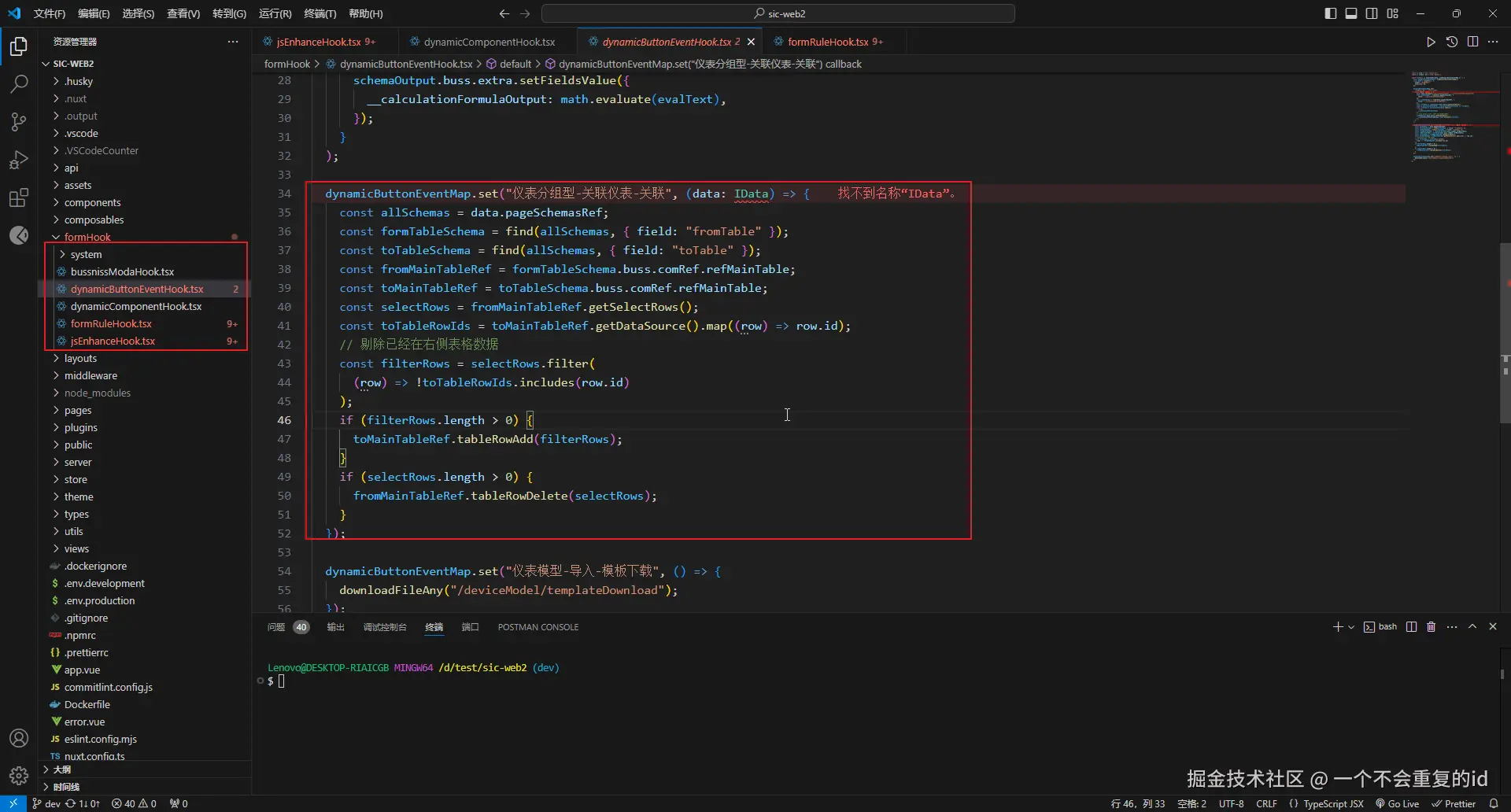Open the Search view in activity bar
Viewport: 1511px width, 812px height.
[19, 84]
